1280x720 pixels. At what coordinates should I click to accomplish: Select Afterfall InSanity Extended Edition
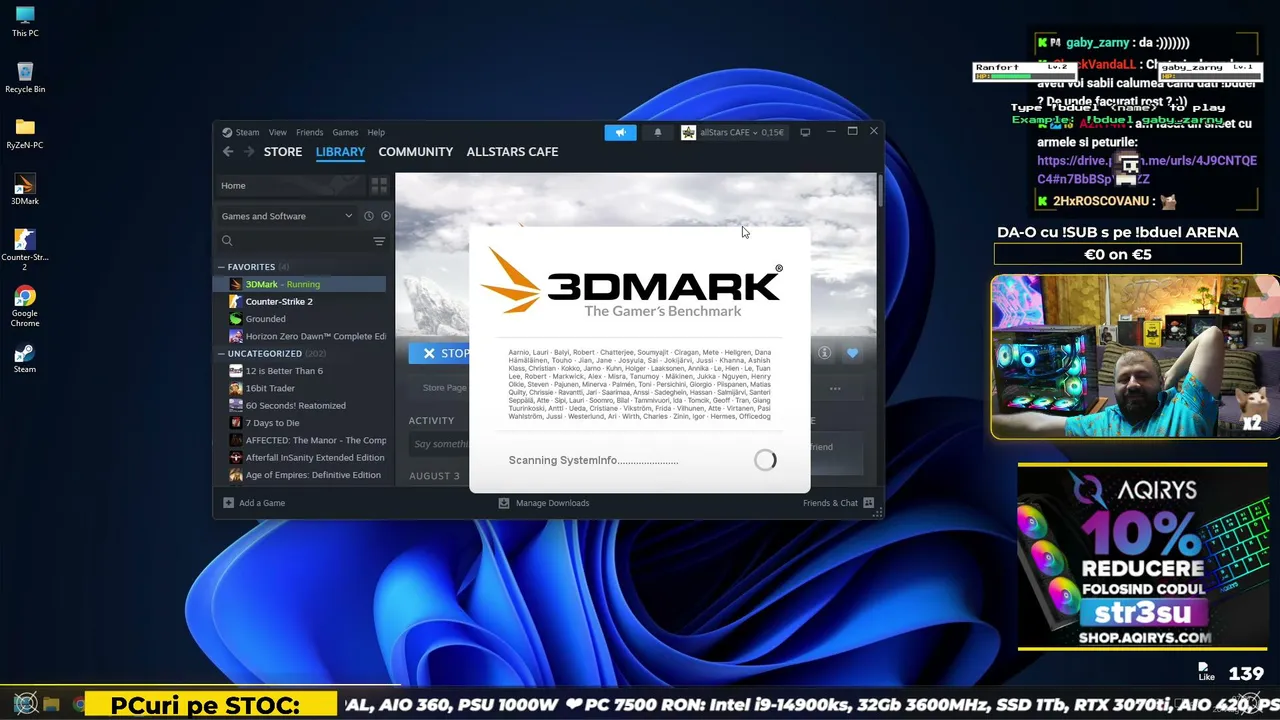pyautogui.click(x=300, y=458)
